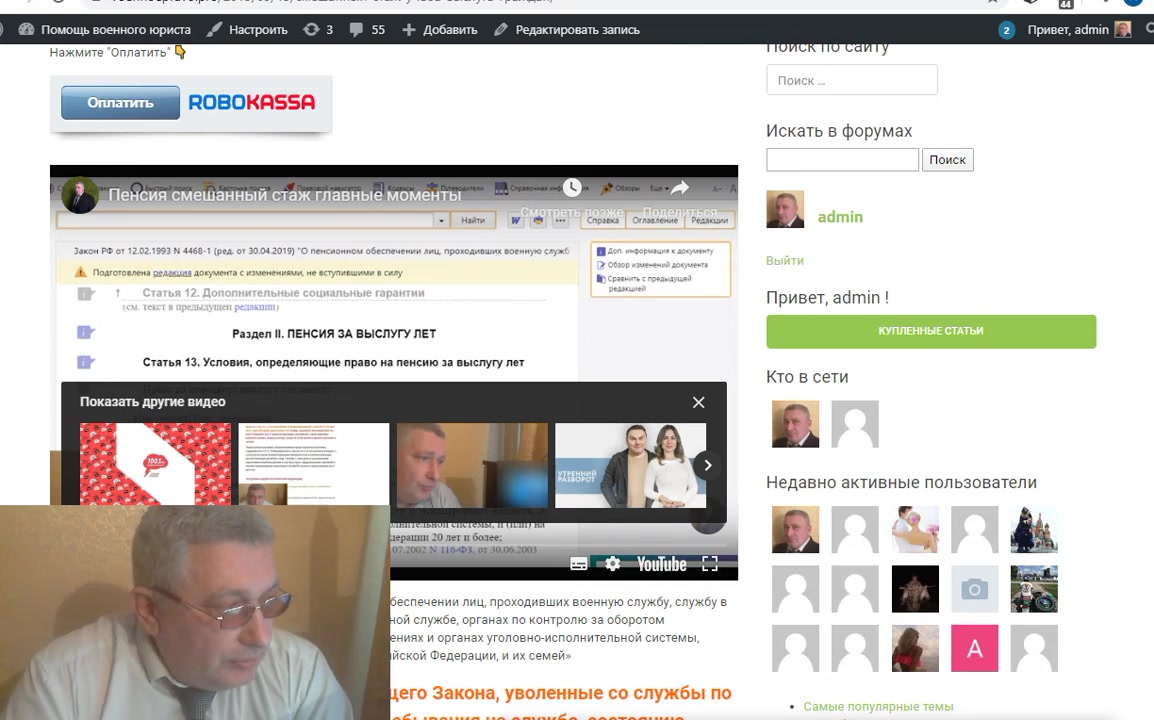1154x720 pixels.
Task: Open the dark photo avatar on black background
Action: (x=915, y=589)
